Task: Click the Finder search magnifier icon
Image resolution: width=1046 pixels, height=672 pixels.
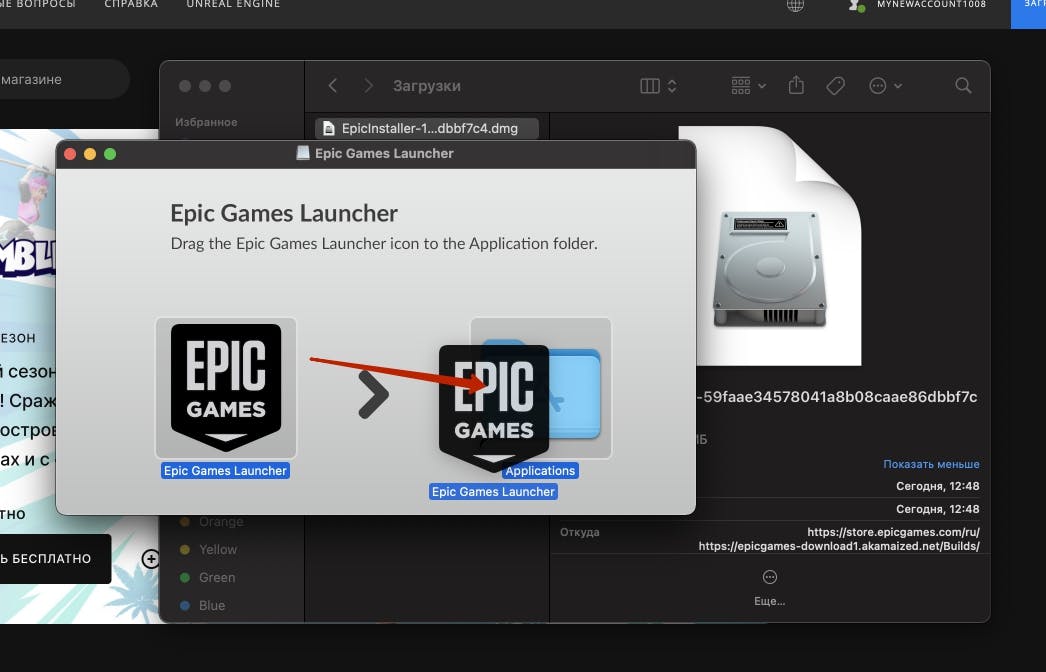Action: [x=963, y=85]
